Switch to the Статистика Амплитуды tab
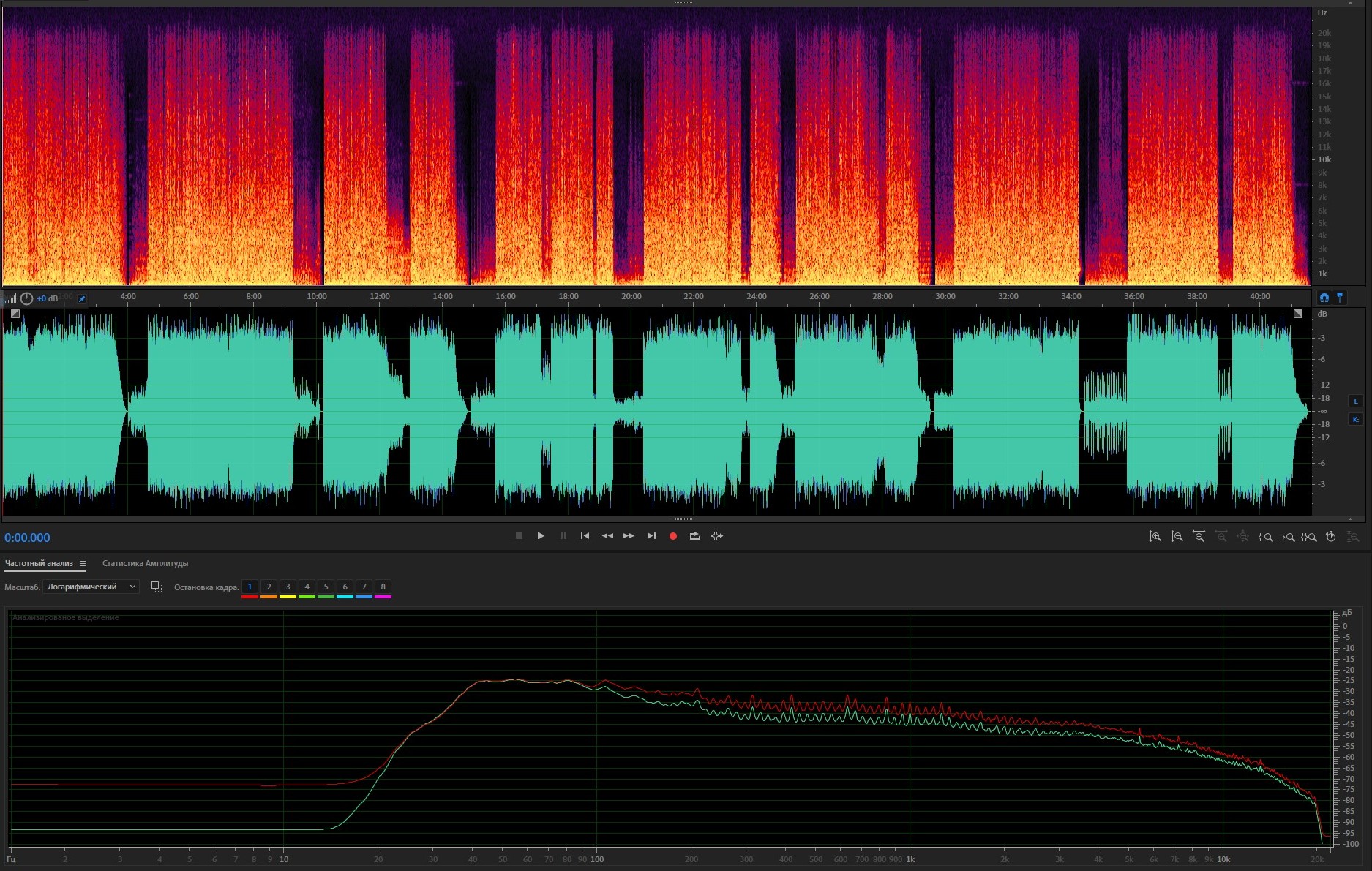 [x=145, y=563]
